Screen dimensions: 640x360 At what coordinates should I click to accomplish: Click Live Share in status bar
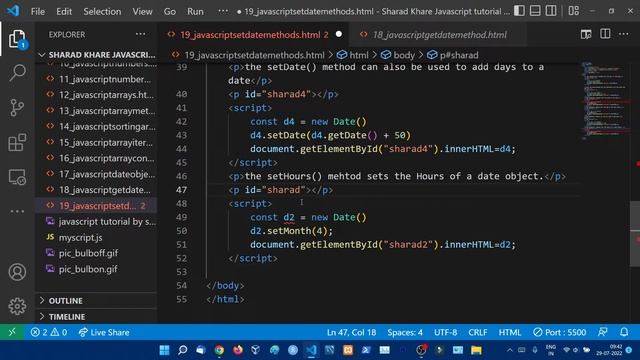[x=104, y=332]
